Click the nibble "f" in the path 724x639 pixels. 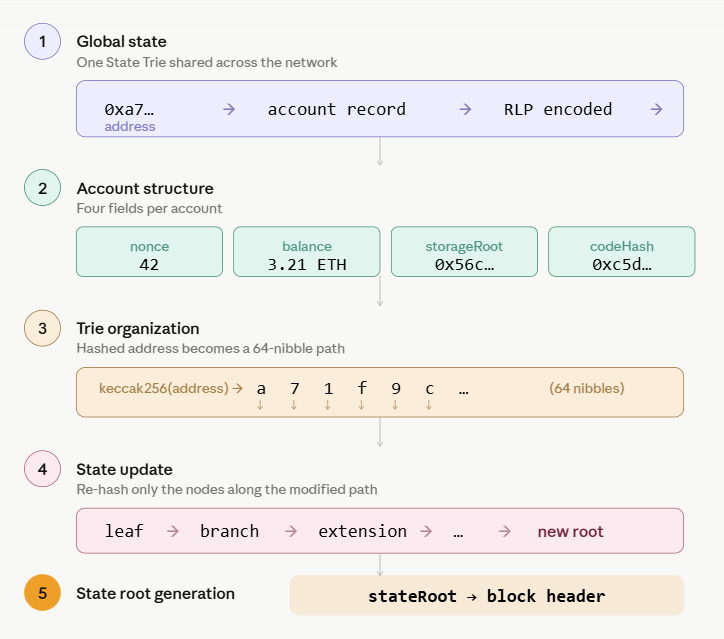362,388
